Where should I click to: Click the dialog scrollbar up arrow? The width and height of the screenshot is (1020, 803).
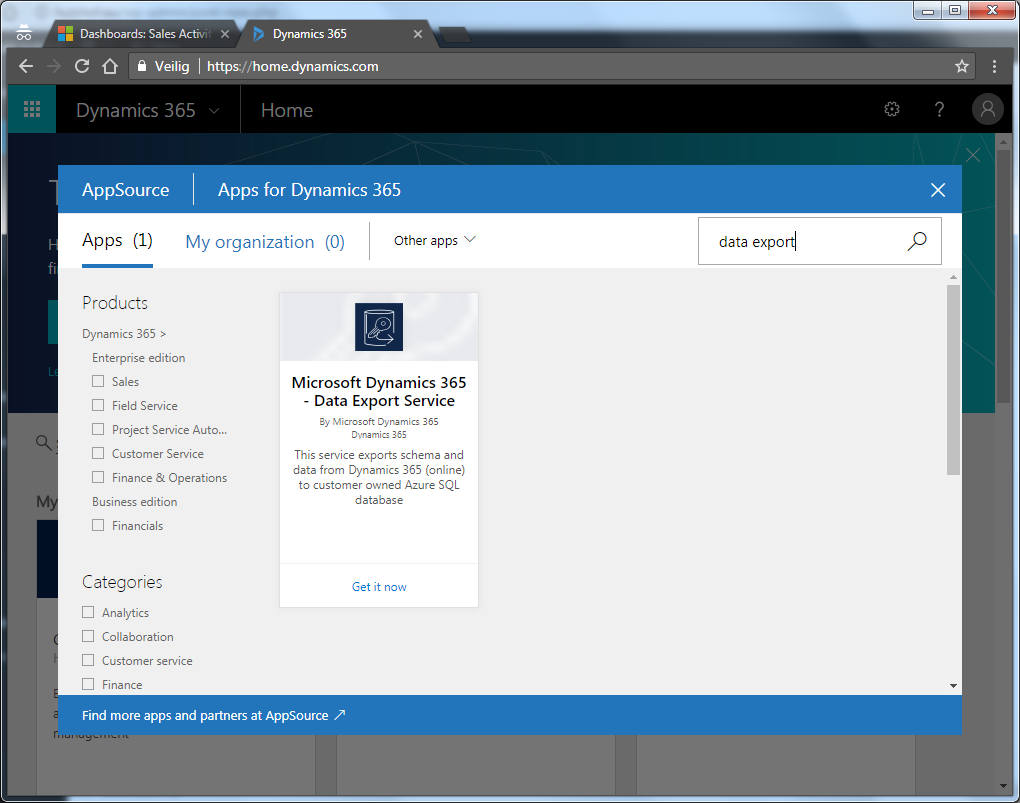point(953,278)
